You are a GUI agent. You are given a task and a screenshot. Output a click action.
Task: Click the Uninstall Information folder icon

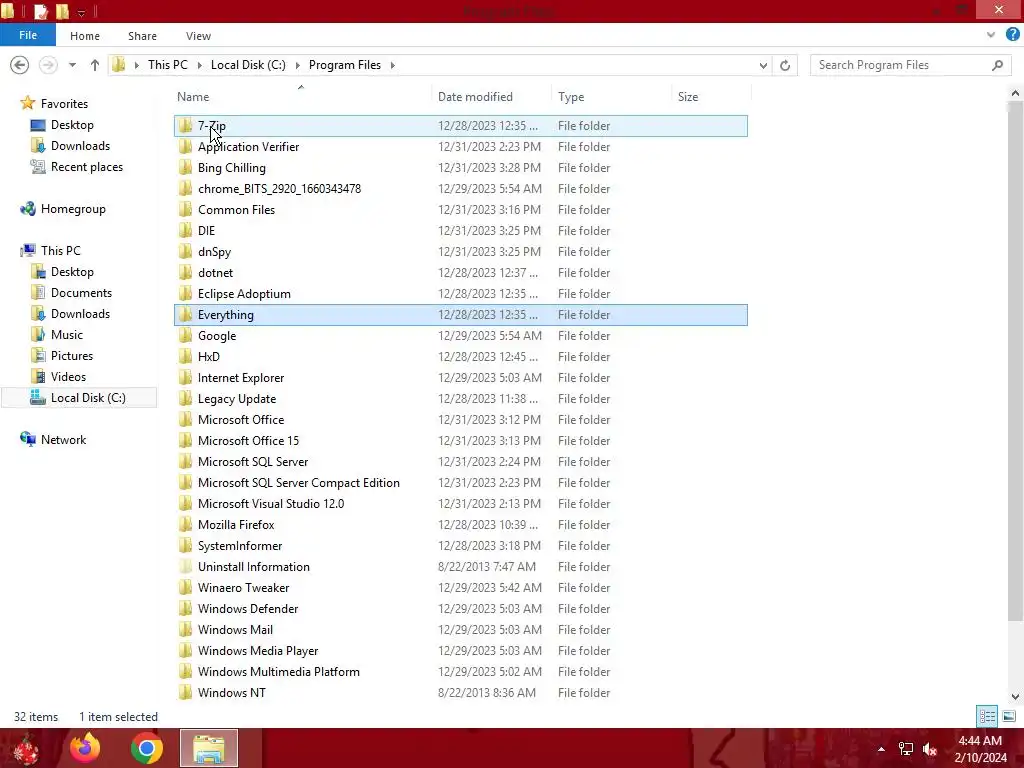[x=185, y=567]
